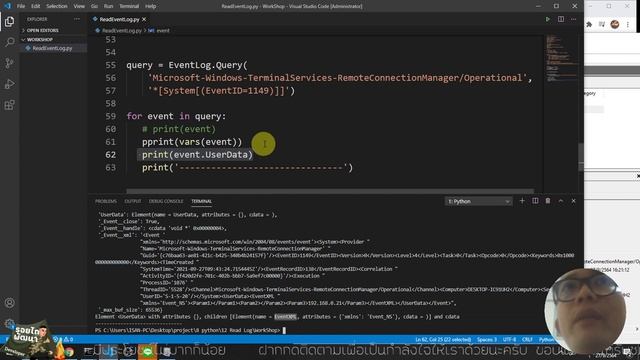Image resolution: width=640 pixels, height=360 pixels.
Task: Close the ReadEventLog.py editor tab
Action: (144, 19)
